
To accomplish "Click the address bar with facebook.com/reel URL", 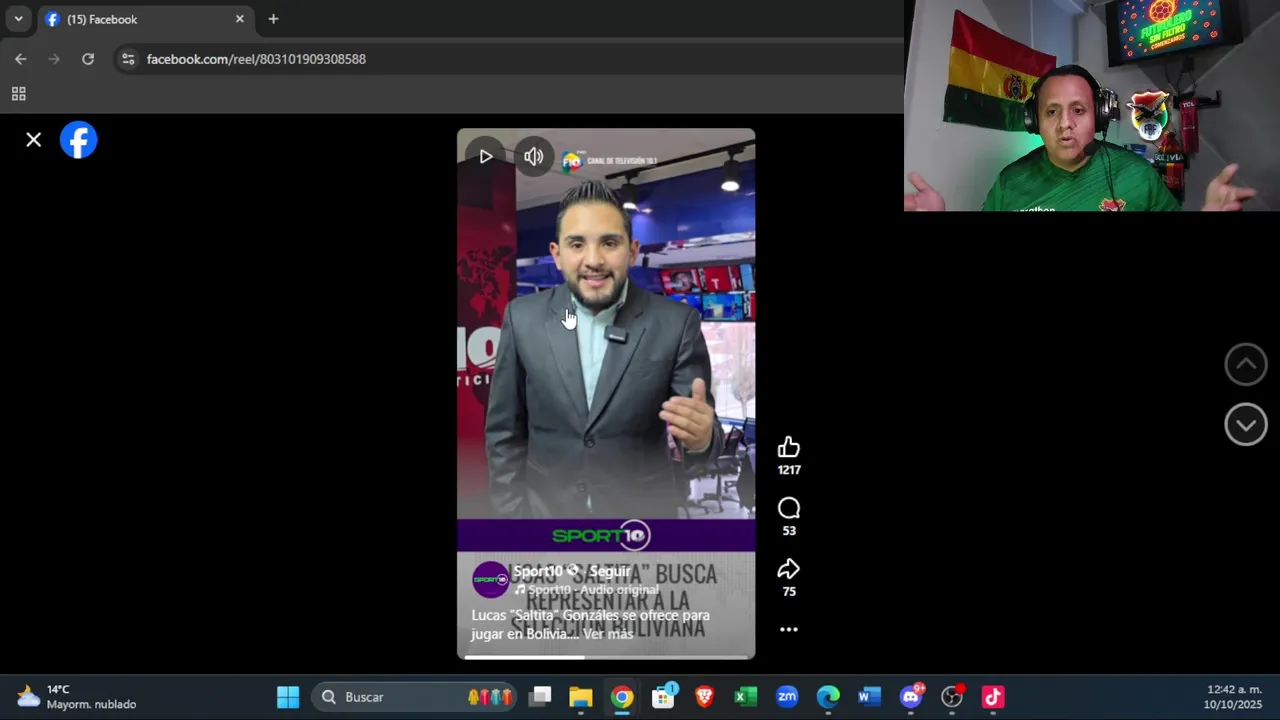I will pyautogui.click(x=510, y=59).
